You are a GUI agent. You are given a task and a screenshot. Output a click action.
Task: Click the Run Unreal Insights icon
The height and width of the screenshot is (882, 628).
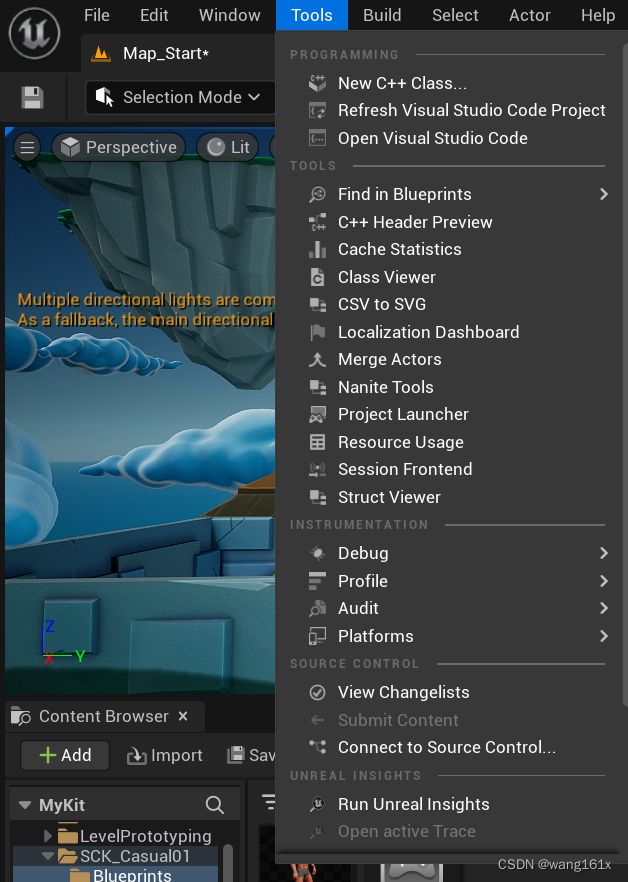pos(317,804)
